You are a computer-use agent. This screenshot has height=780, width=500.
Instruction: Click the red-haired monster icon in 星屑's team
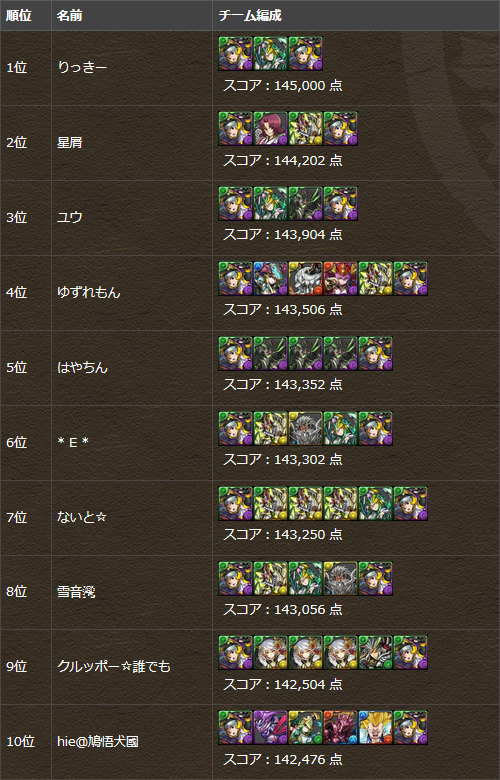pyautogui.click(x=271, y=129)
